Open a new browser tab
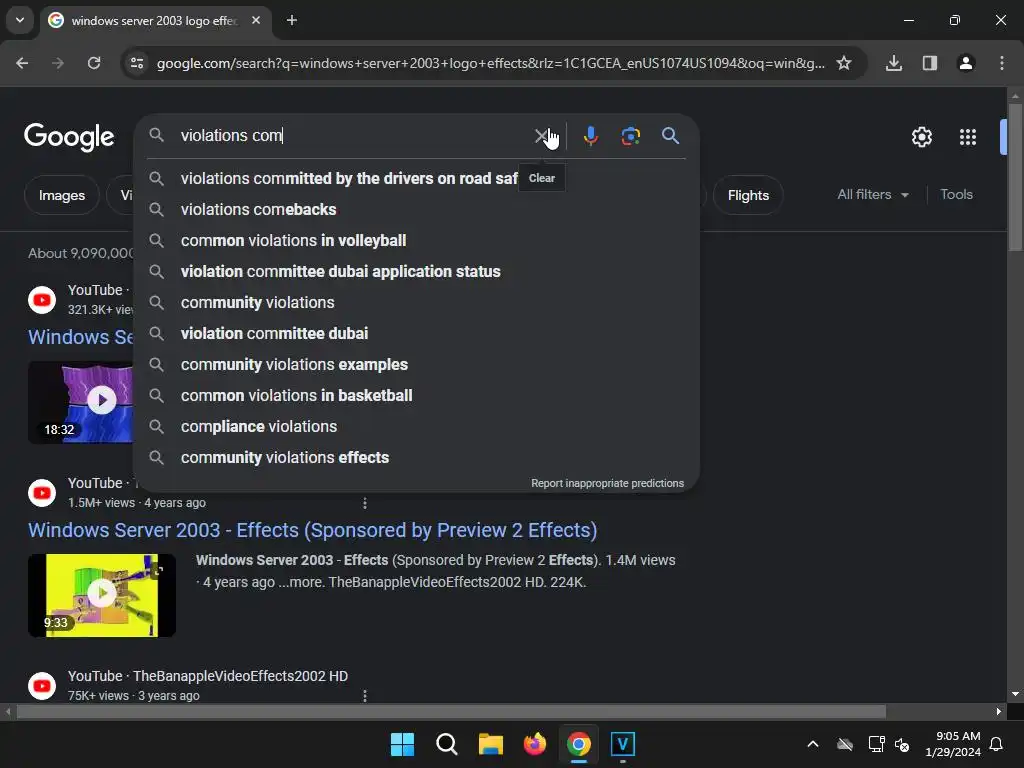The image size is (1024, 768). tap(292, 20)
